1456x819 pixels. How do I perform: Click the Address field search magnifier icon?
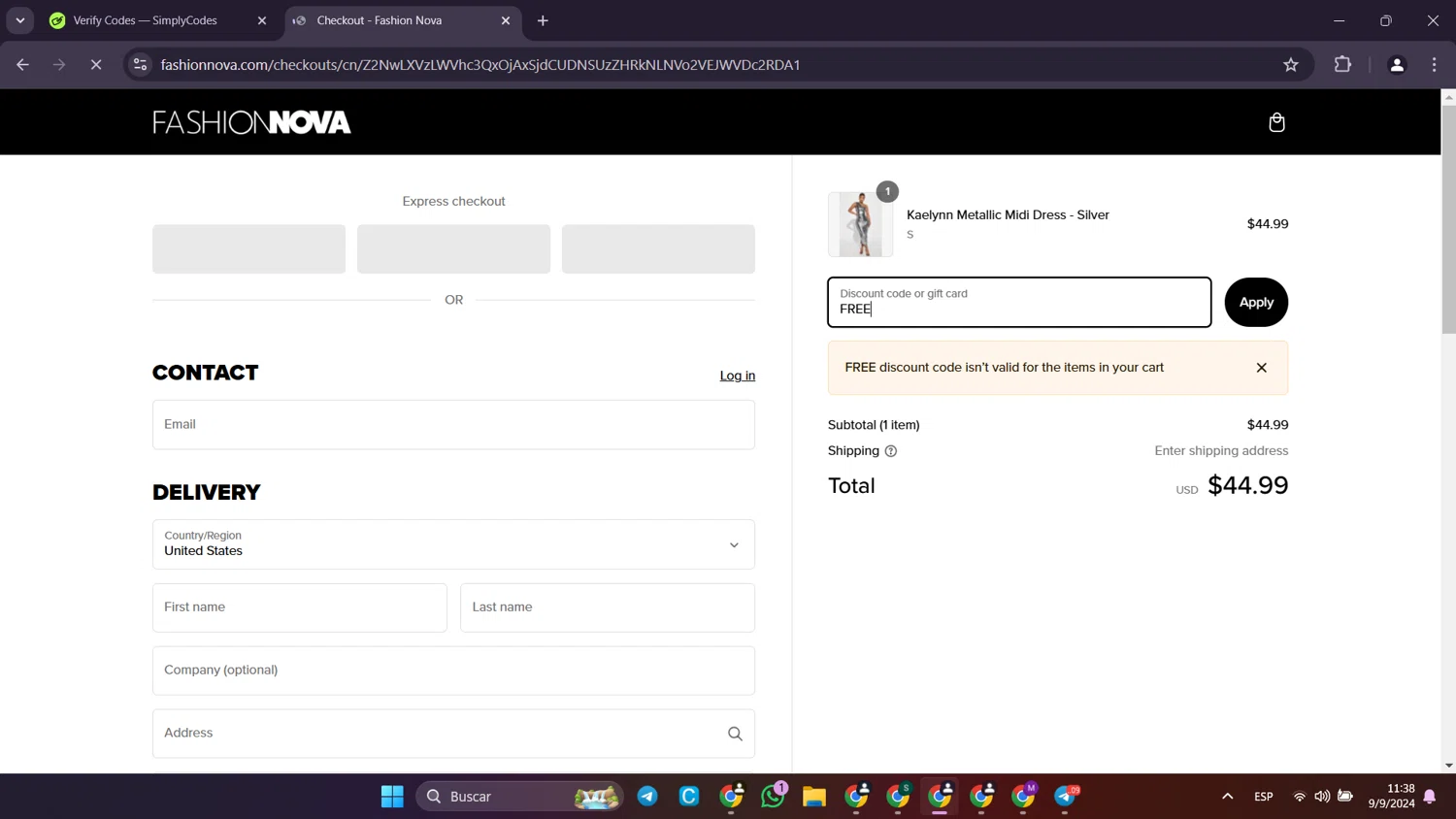735,734
